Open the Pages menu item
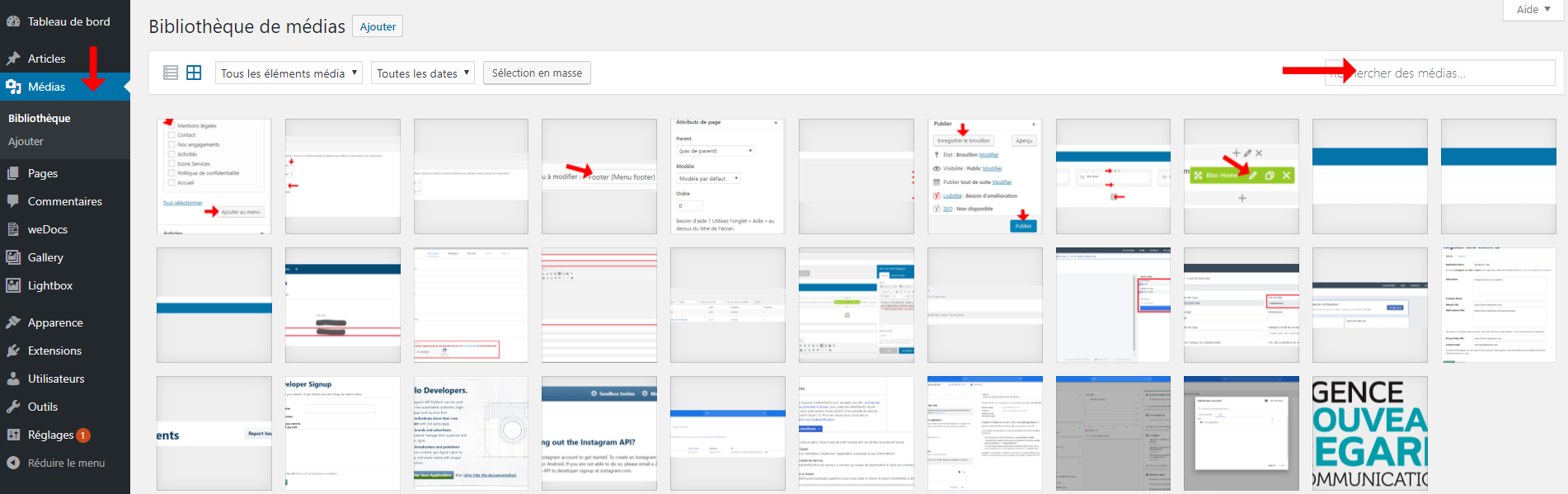This screenshot has width=1568, height=494. pos(43,173)
